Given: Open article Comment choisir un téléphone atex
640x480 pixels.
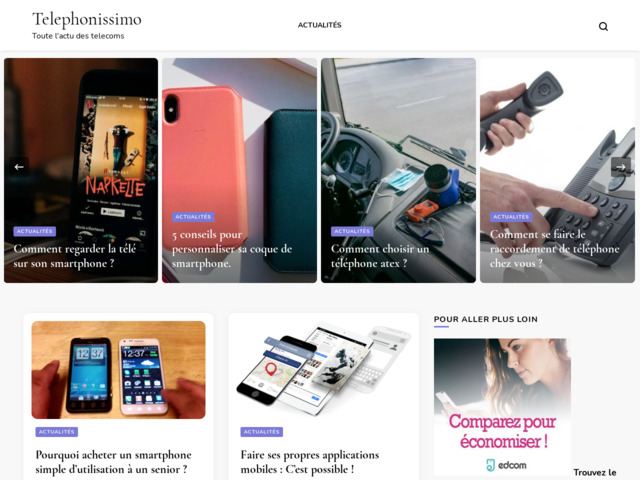Looking at the screenshot, I should tap(380, 256).
